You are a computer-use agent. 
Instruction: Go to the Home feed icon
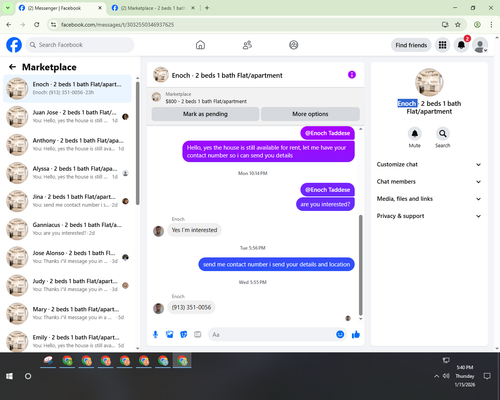pos(200,45)
